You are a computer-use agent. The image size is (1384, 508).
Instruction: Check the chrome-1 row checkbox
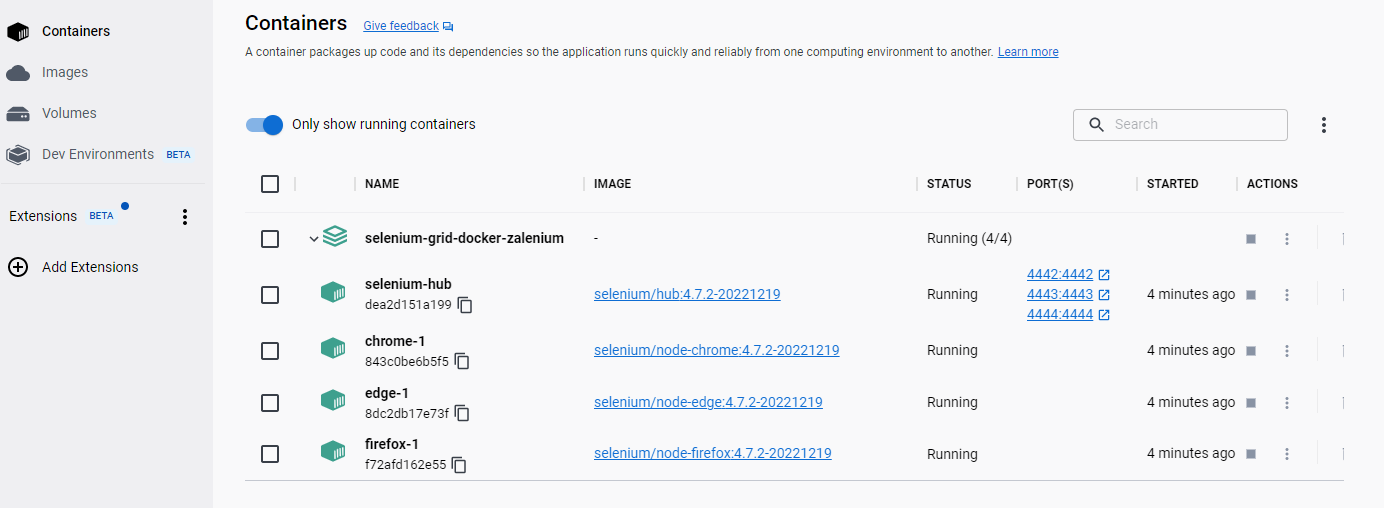coord(270,351)
